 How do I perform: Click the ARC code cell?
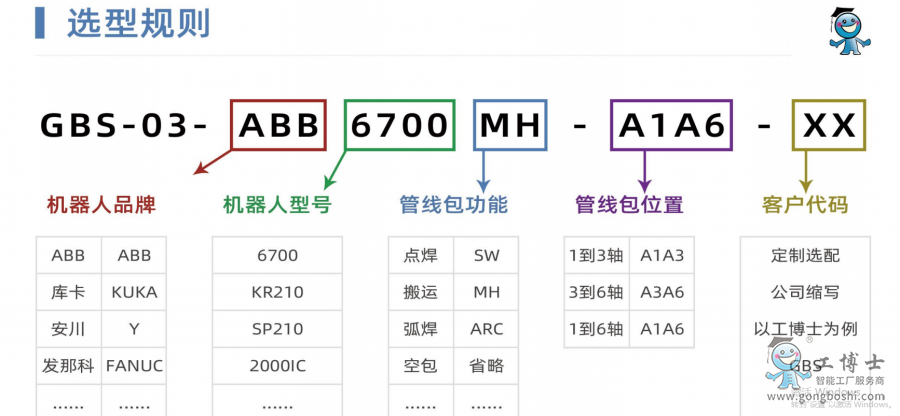click(x=487, y=329)
